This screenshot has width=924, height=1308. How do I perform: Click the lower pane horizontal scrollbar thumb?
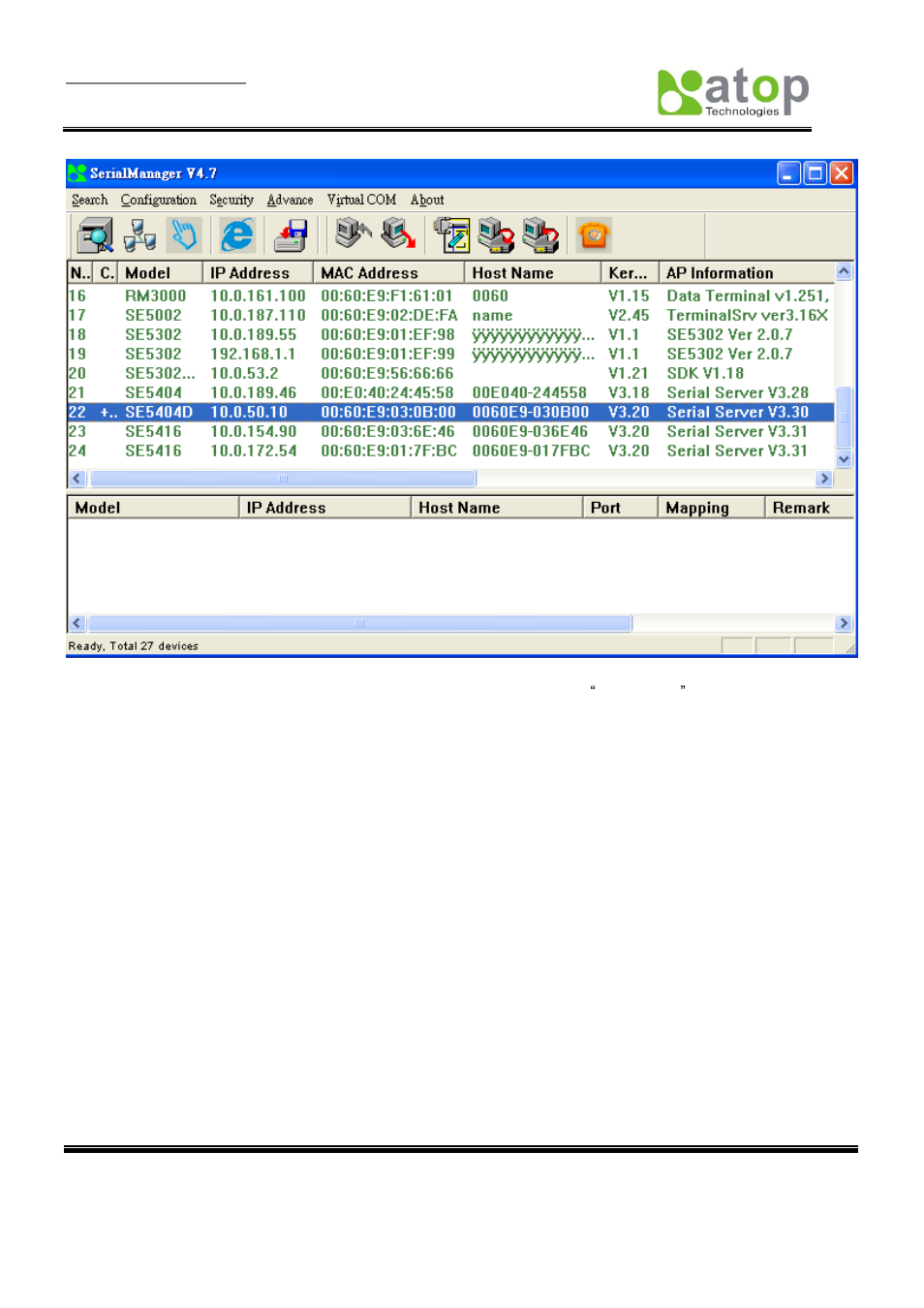(x=360, y=623)
